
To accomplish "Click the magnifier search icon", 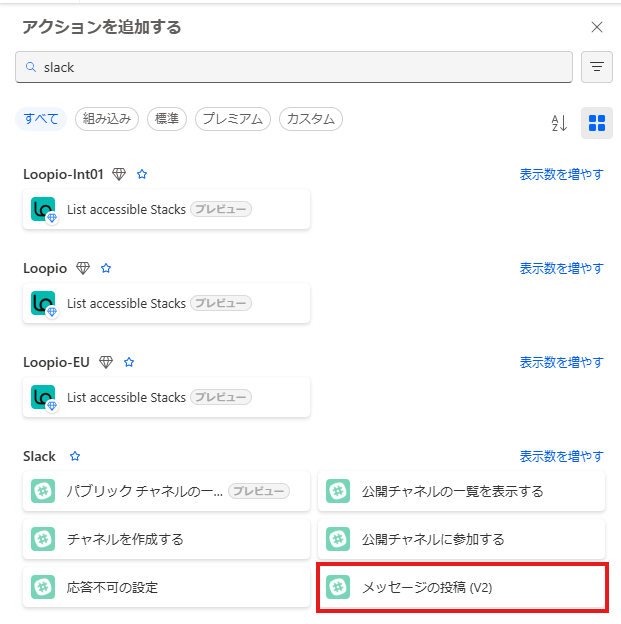I will tap(31, 67).
